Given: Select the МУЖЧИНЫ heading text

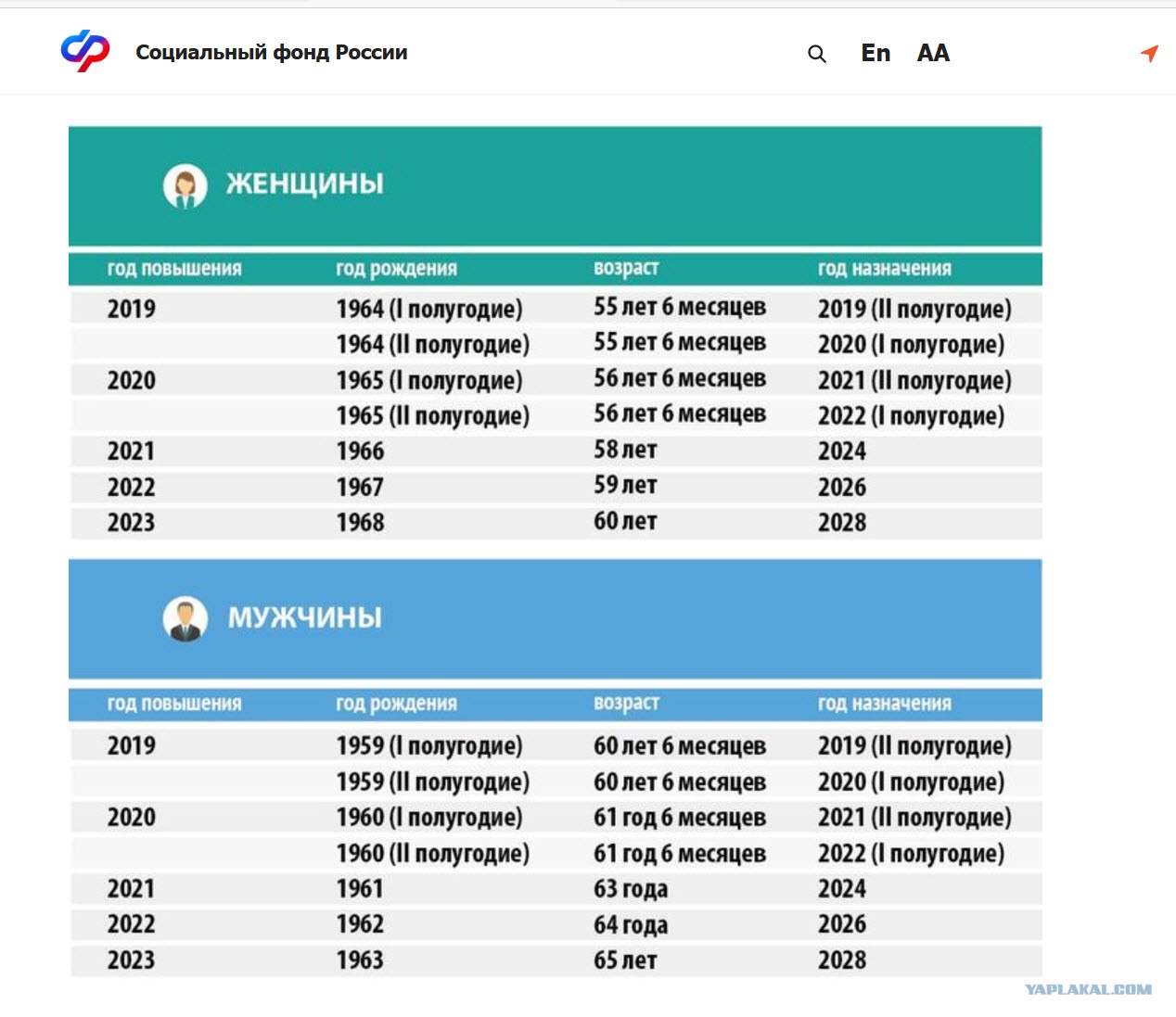Looking at the screenshot, I should (305, 617).
